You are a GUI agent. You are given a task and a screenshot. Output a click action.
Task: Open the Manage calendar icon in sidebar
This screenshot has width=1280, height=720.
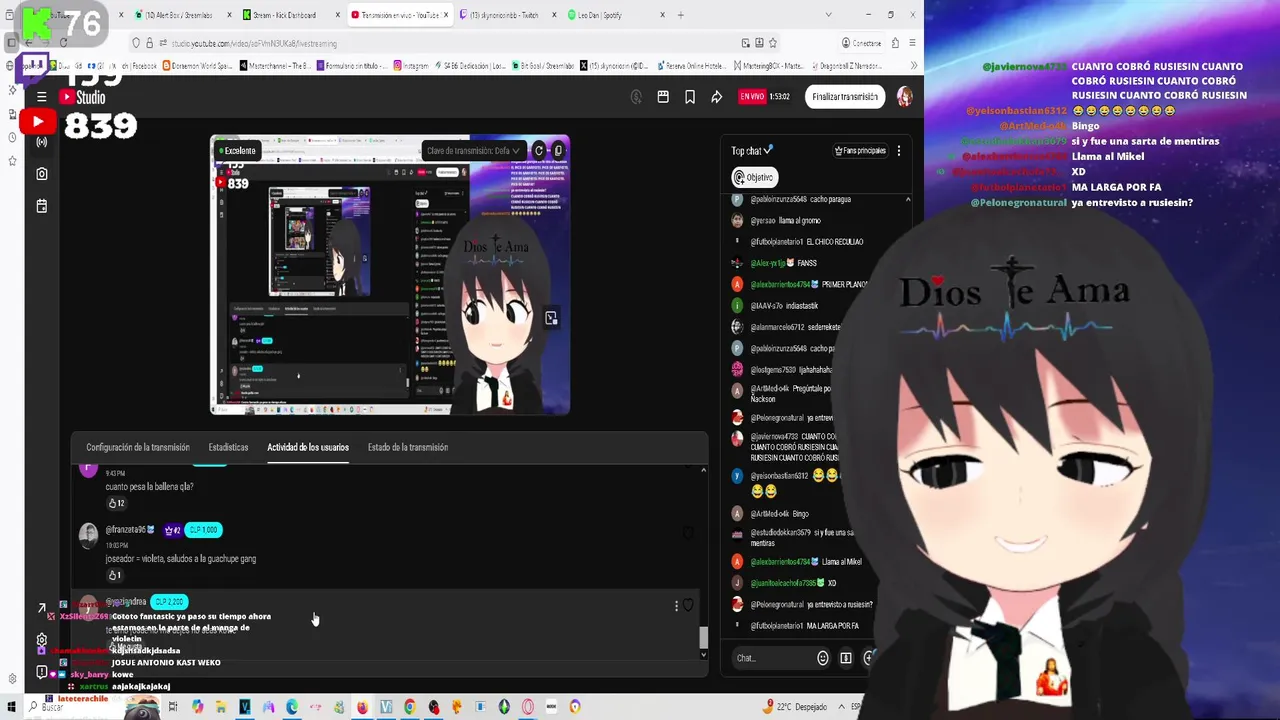(x=41, y=206)
